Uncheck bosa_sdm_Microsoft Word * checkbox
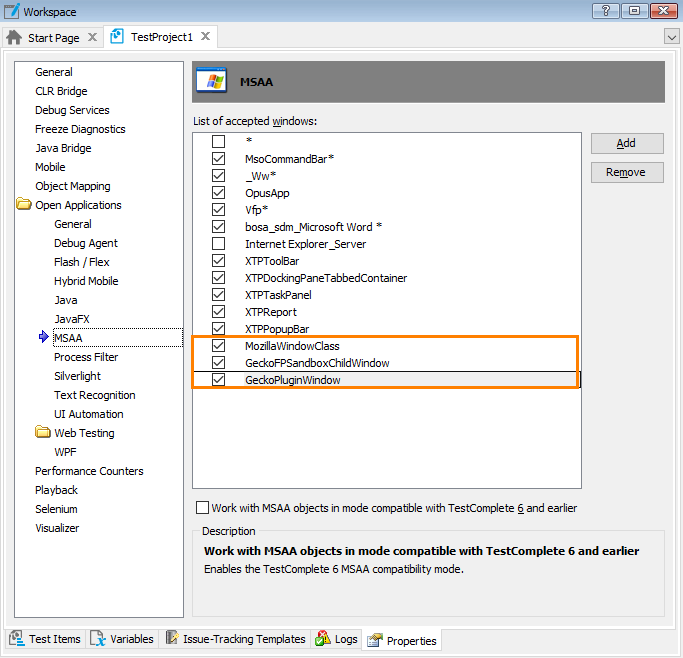The height and width of the screenshot is (658, 683). point(219,226)
